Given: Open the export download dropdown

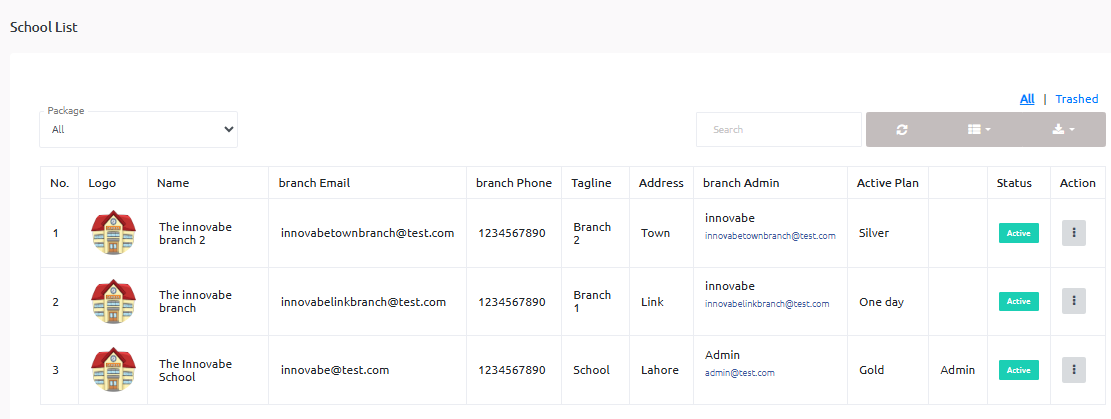Looking at the screenshot, I should (x=1063, y=130).
